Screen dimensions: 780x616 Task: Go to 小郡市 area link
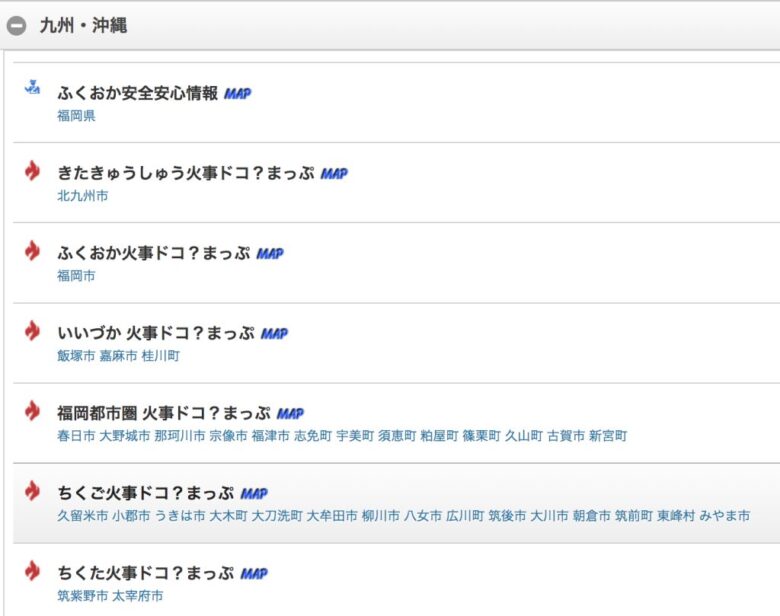coord(131,516)
